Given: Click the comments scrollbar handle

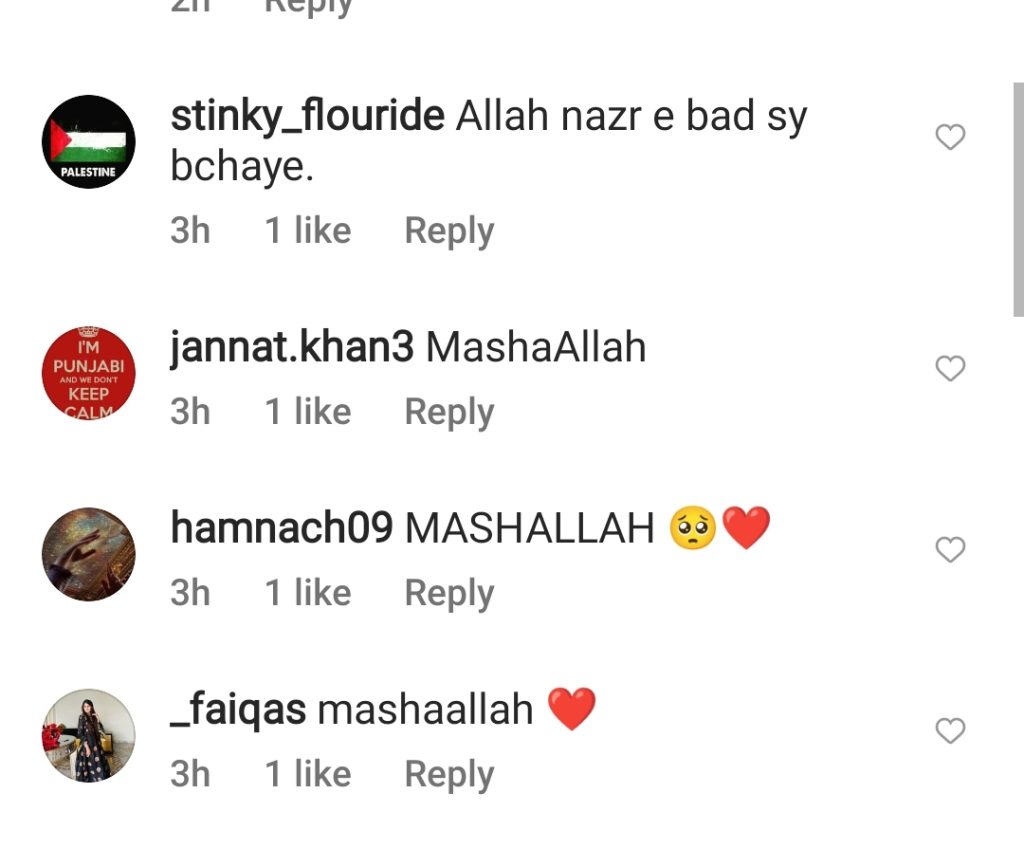Looking at the screenshot, I should (x=1018, y=199).
